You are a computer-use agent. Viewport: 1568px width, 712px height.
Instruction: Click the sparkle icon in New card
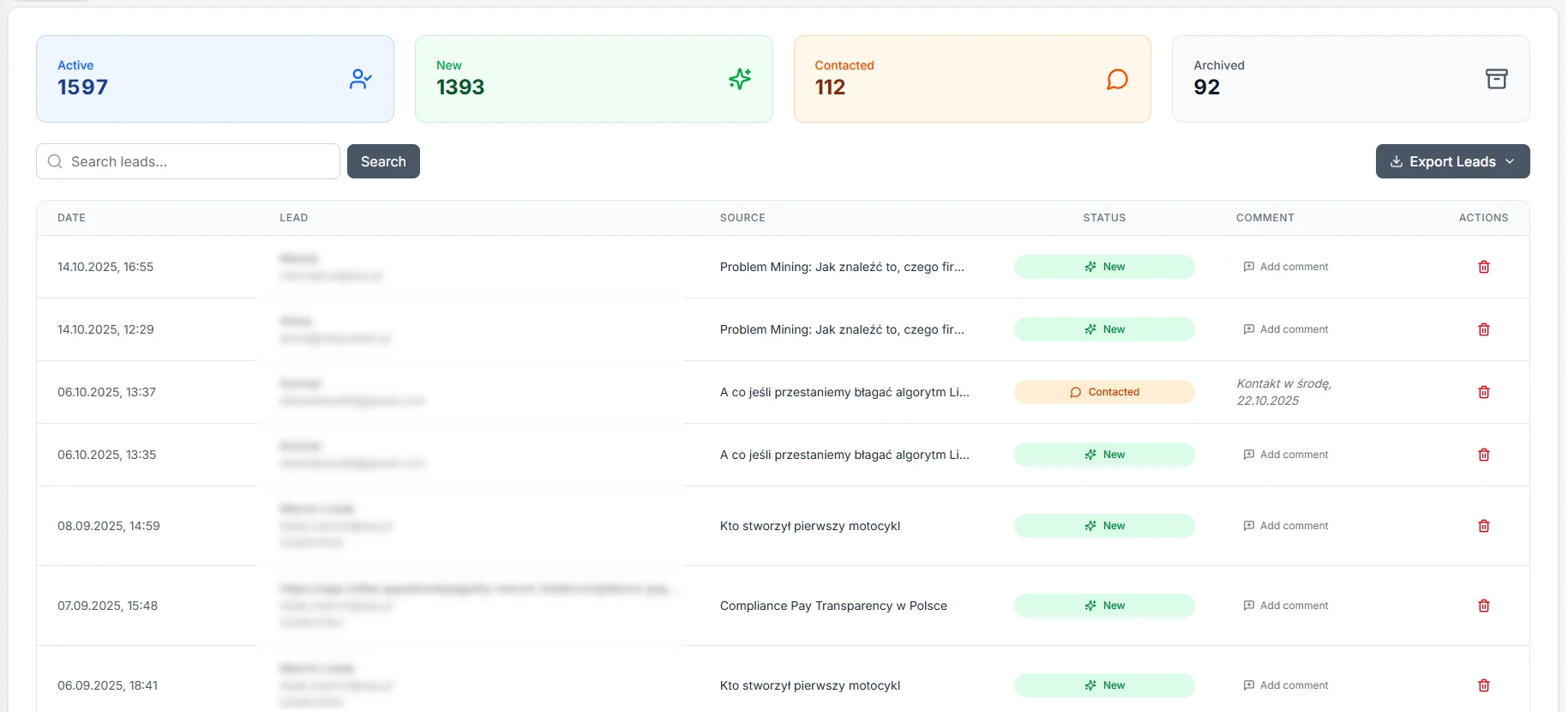pos(739,79)
